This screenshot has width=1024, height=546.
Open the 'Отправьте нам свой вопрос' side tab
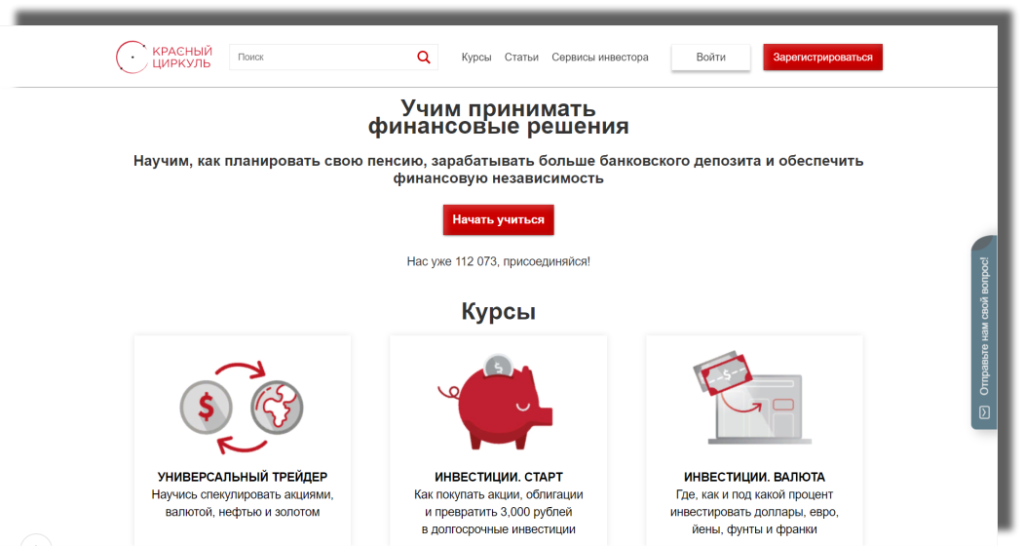click(x=984, y=332)
